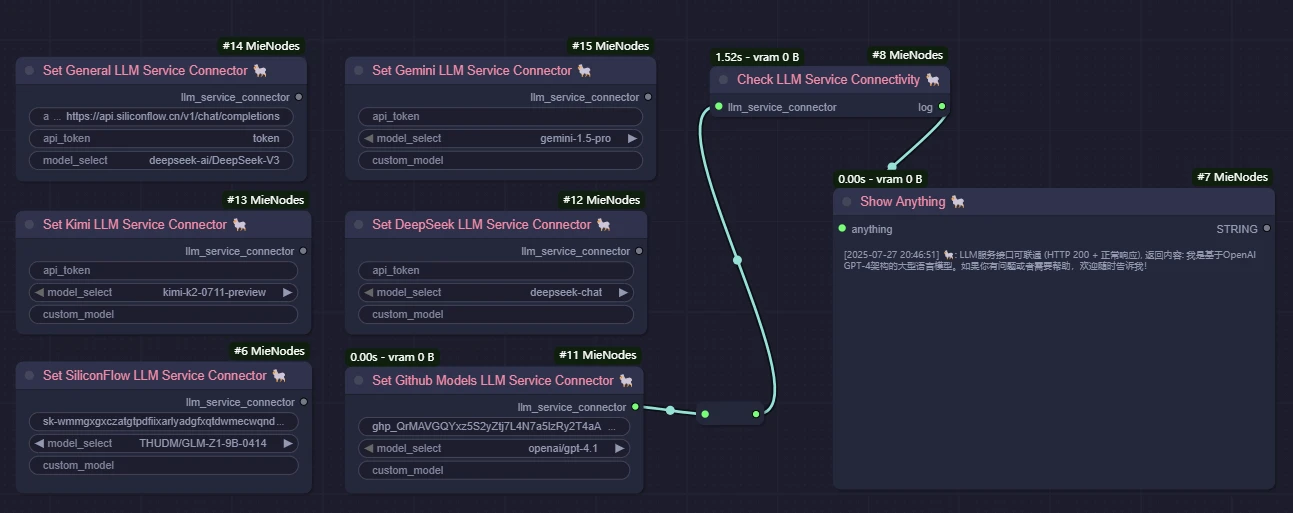The width and height of the screenshot is (1293, 513).
Task: Select previous model before kimi-k2-0711-preview
Action: [x=39, y=292]
